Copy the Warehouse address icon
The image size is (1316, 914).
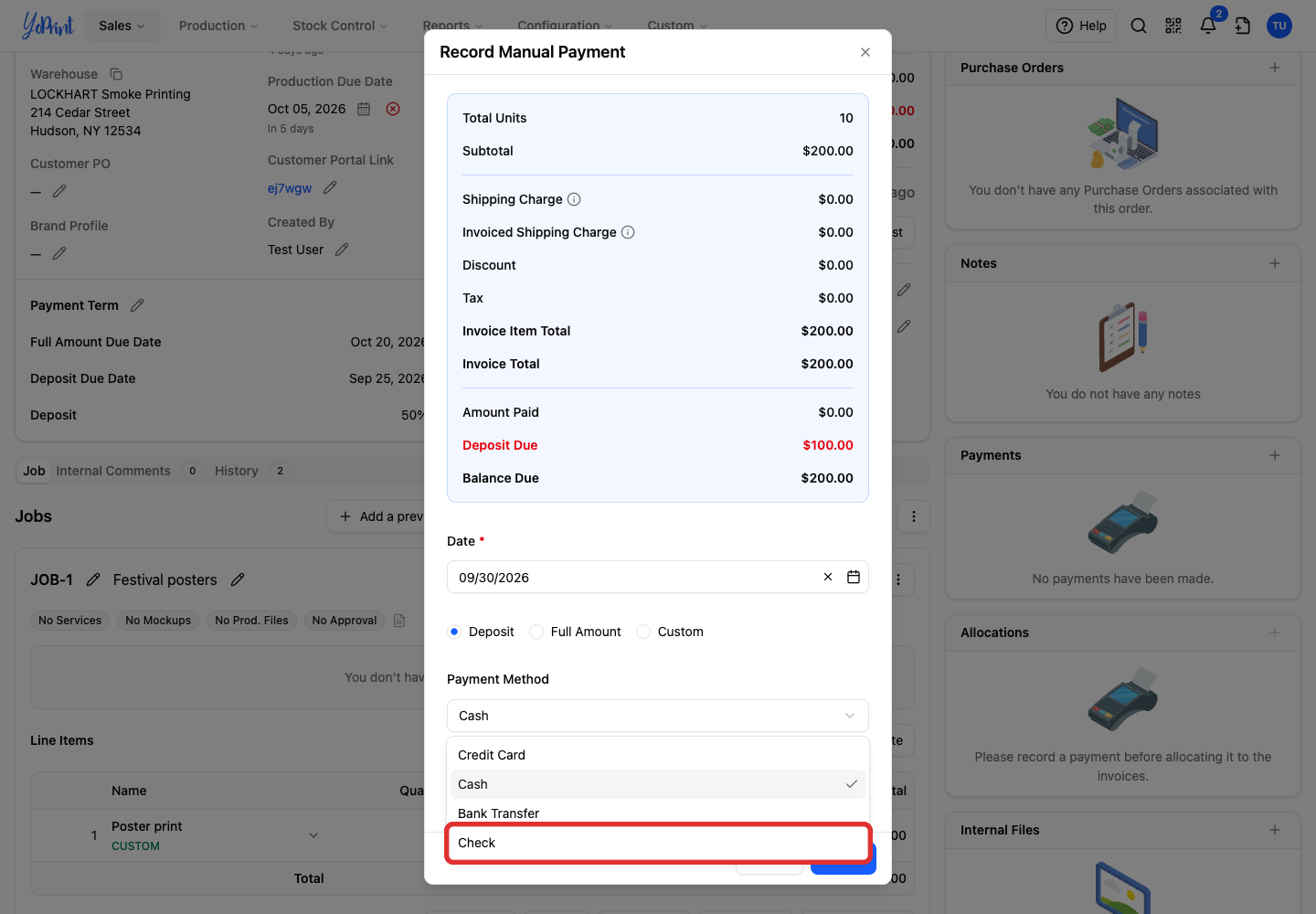click(116, 74)
